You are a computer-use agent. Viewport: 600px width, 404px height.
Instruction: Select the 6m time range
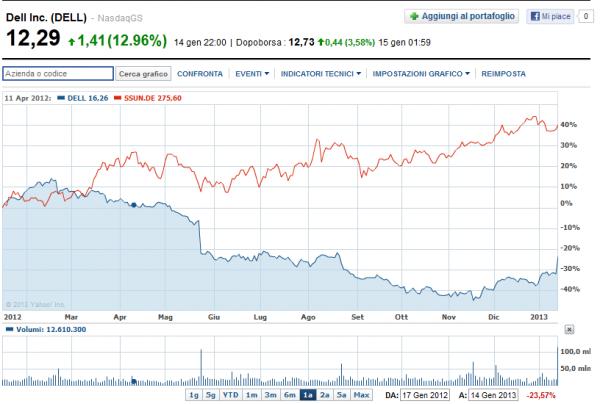pos(290,395)
